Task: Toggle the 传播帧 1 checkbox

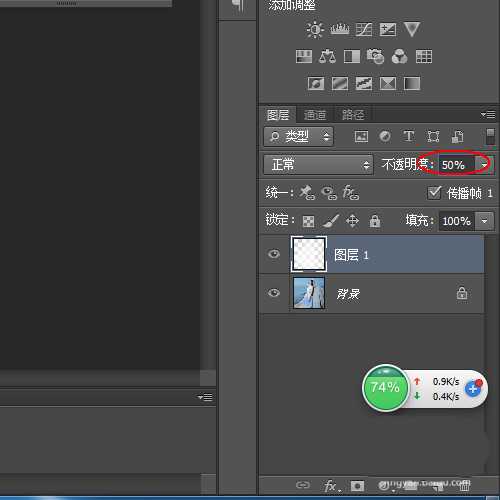Action: 434,193
